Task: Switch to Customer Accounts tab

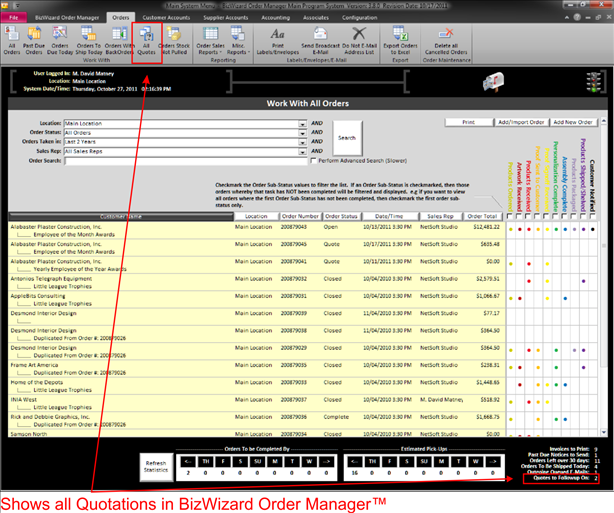Action: click(x=166, y=18)
